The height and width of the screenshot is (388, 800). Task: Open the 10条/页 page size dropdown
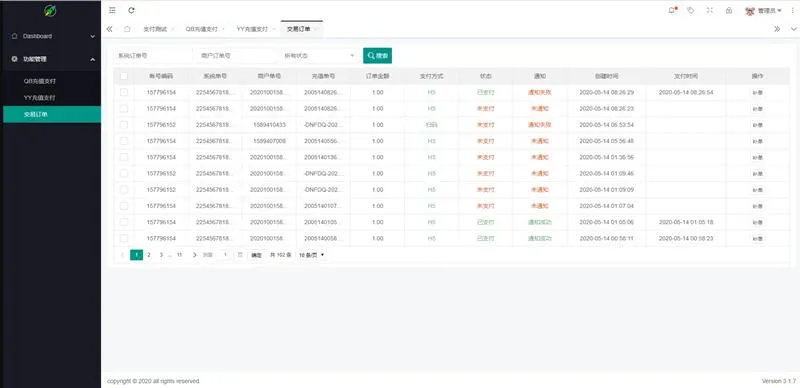click(x=312, y=255)
